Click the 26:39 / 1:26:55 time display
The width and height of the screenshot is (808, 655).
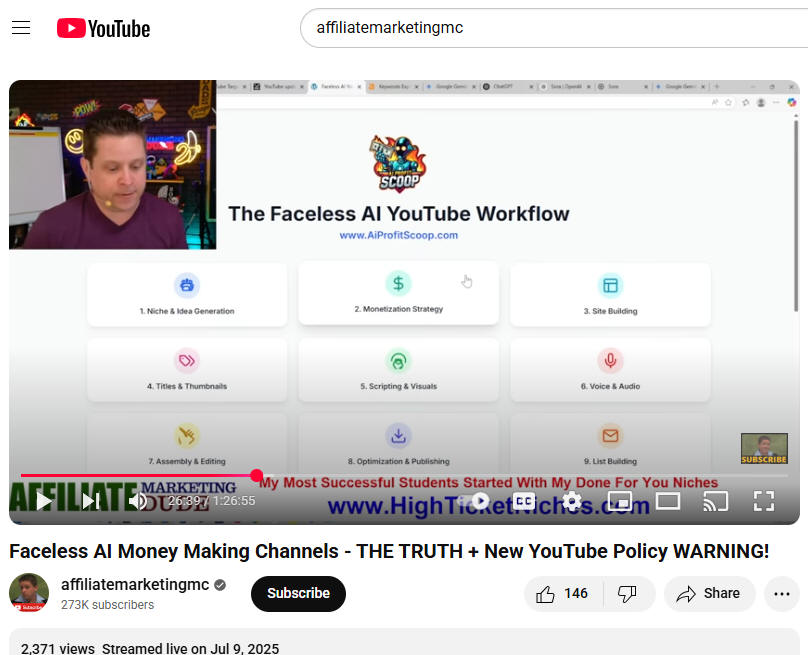tap(212, 500)
